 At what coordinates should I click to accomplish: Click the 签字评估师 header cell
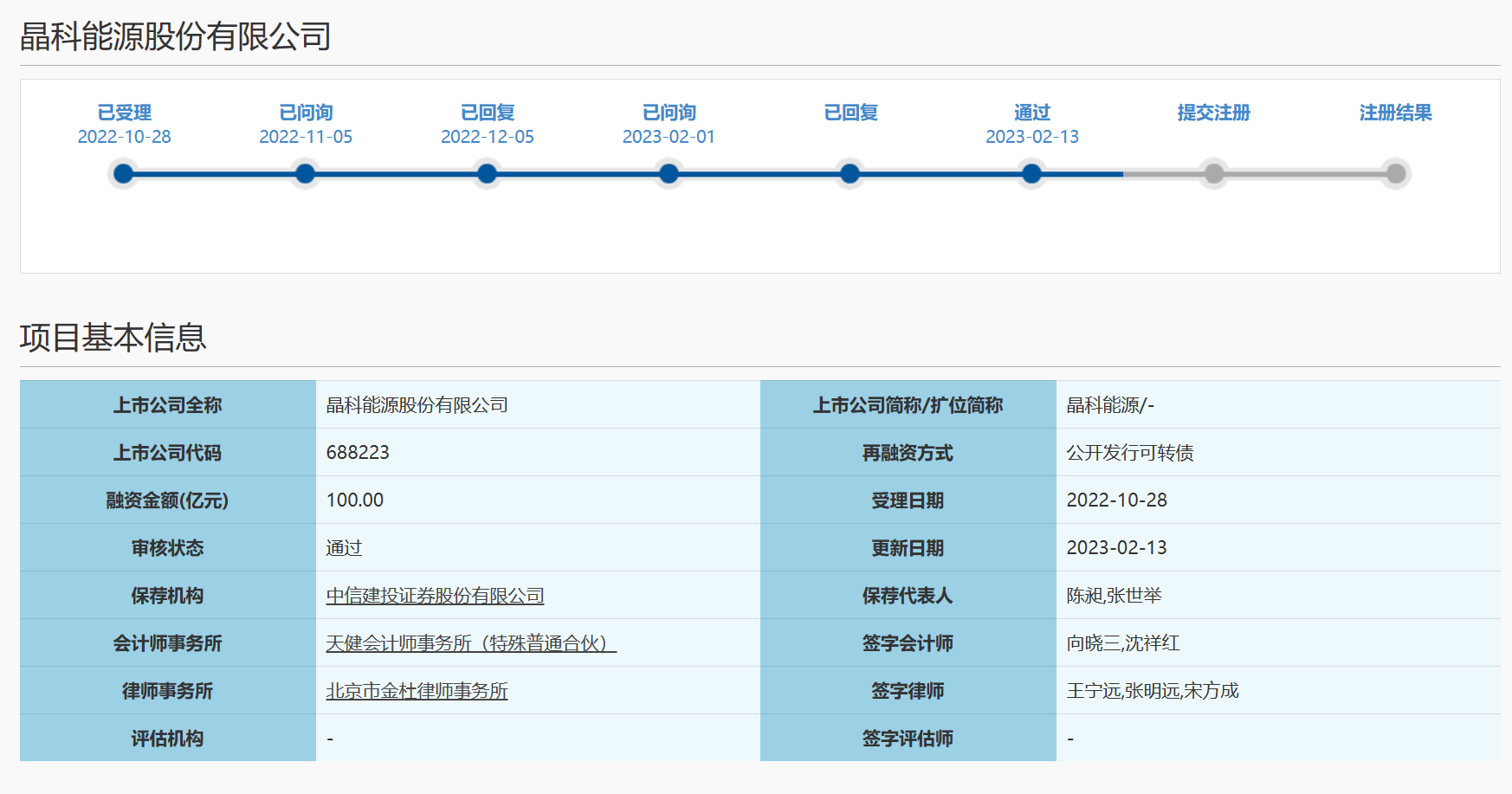908,739
